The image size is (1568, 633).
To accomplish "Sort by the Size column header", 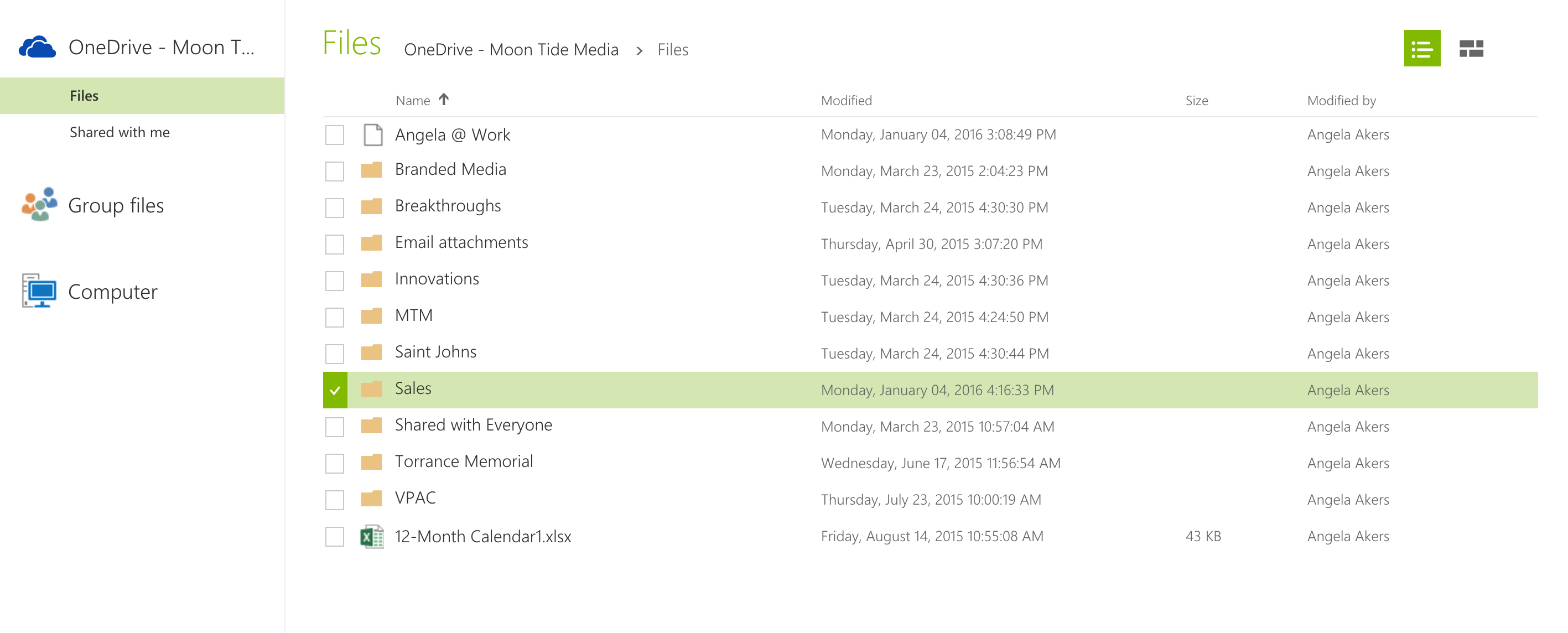I will (x=1196, y=101).
